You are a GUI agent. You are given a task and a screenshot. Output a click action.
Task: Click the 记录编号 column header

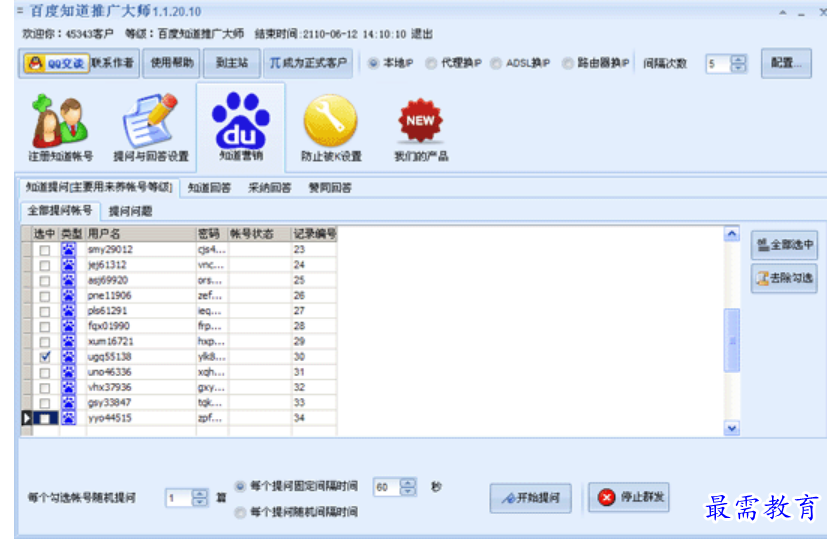(314, 234)
